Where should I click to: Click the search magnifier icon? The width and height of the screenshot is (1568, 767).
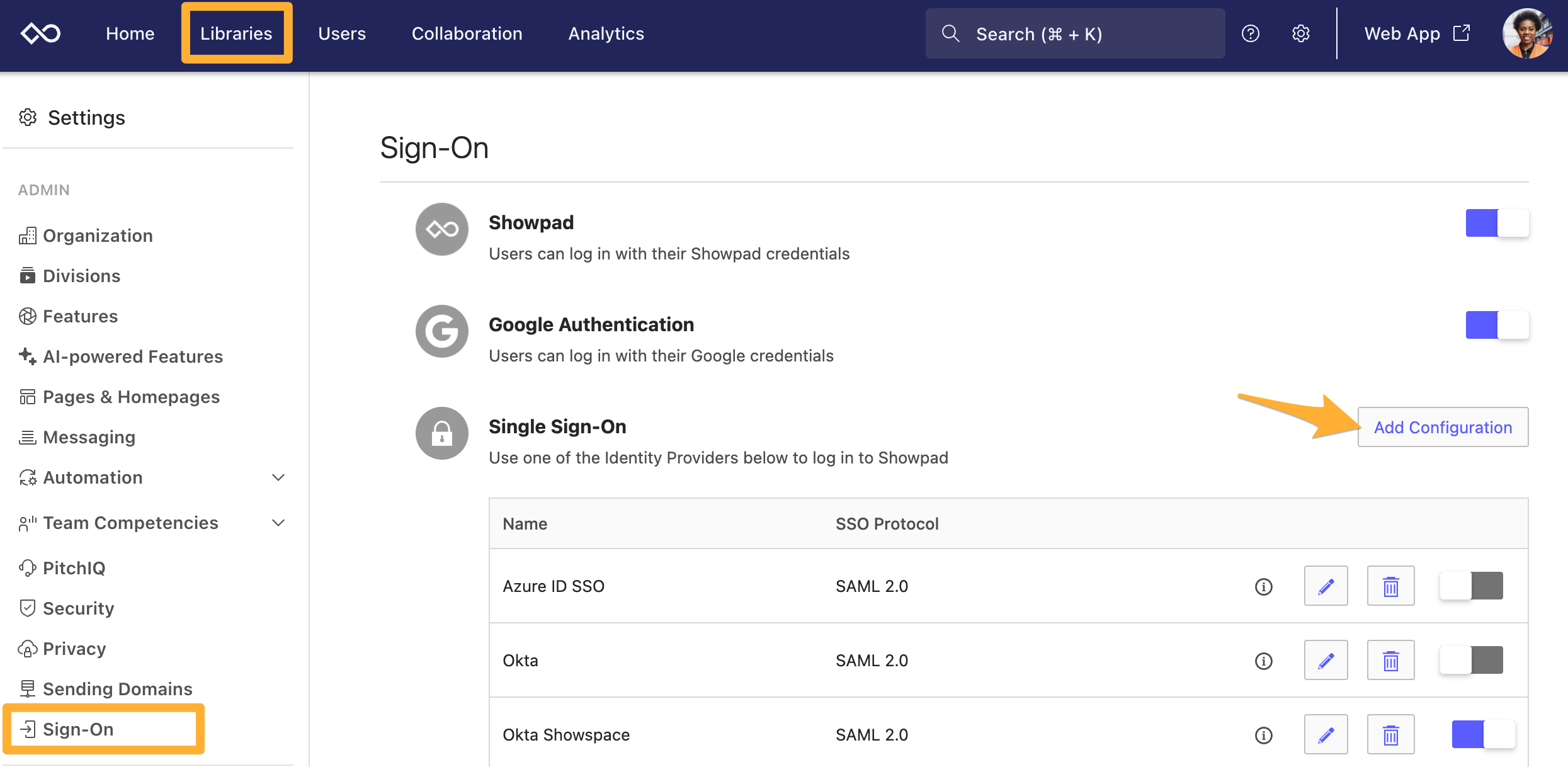point(950,33)
